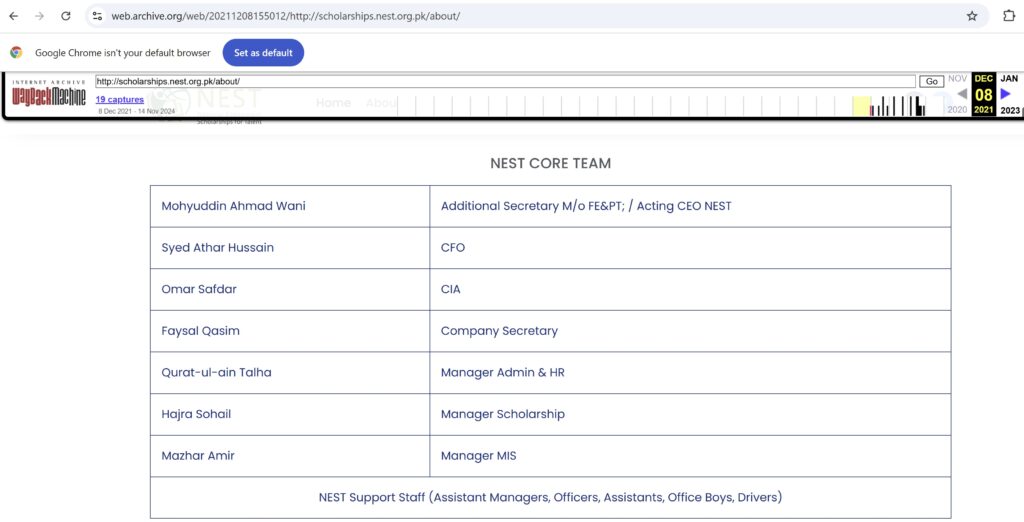Open the extensions puzzle icon
Screen dimensions: 1024x522
pyautogui.click(x=1008, y=16)
